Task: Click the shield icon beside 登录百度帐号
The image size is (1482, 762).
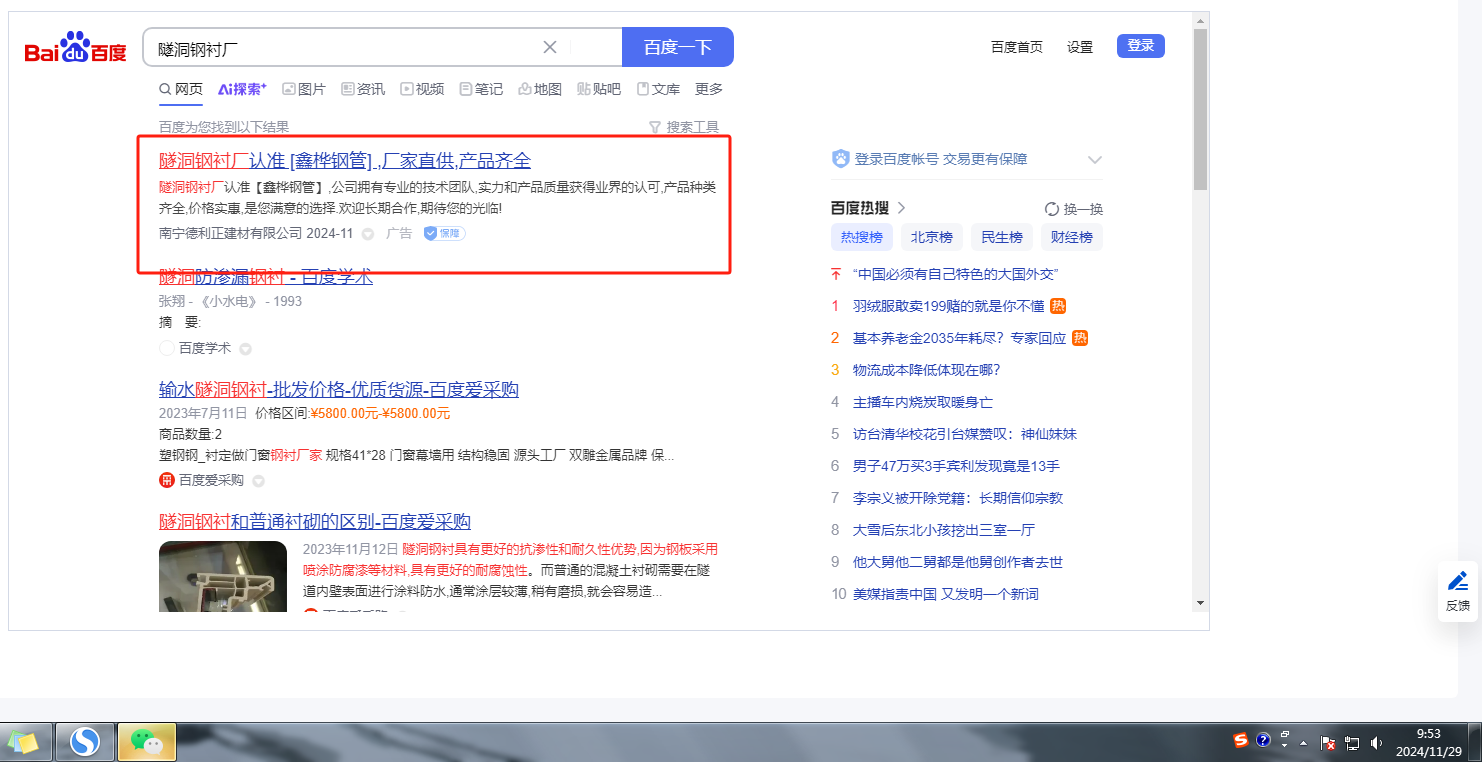Action: tap(841, 159)
